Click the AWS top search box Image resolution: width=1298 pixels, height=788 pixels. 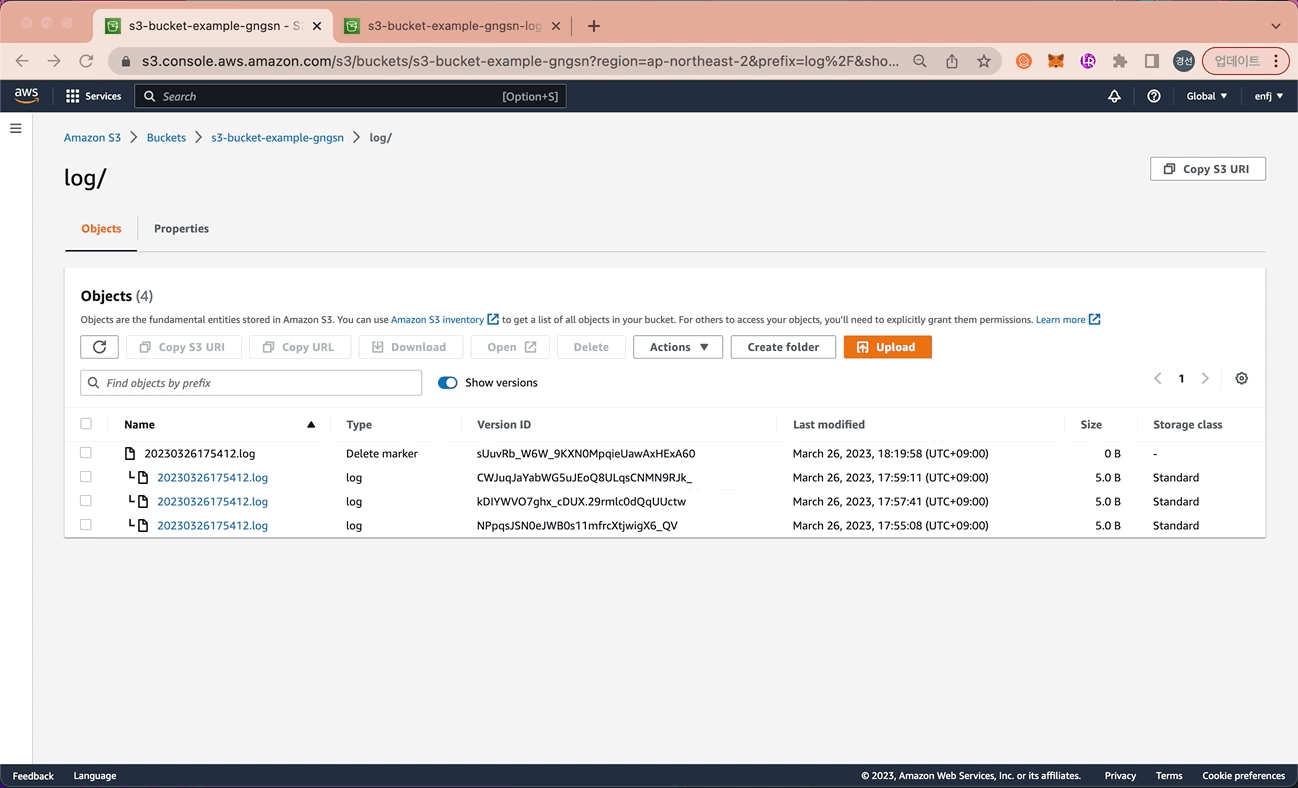click(x=350, y=96)
